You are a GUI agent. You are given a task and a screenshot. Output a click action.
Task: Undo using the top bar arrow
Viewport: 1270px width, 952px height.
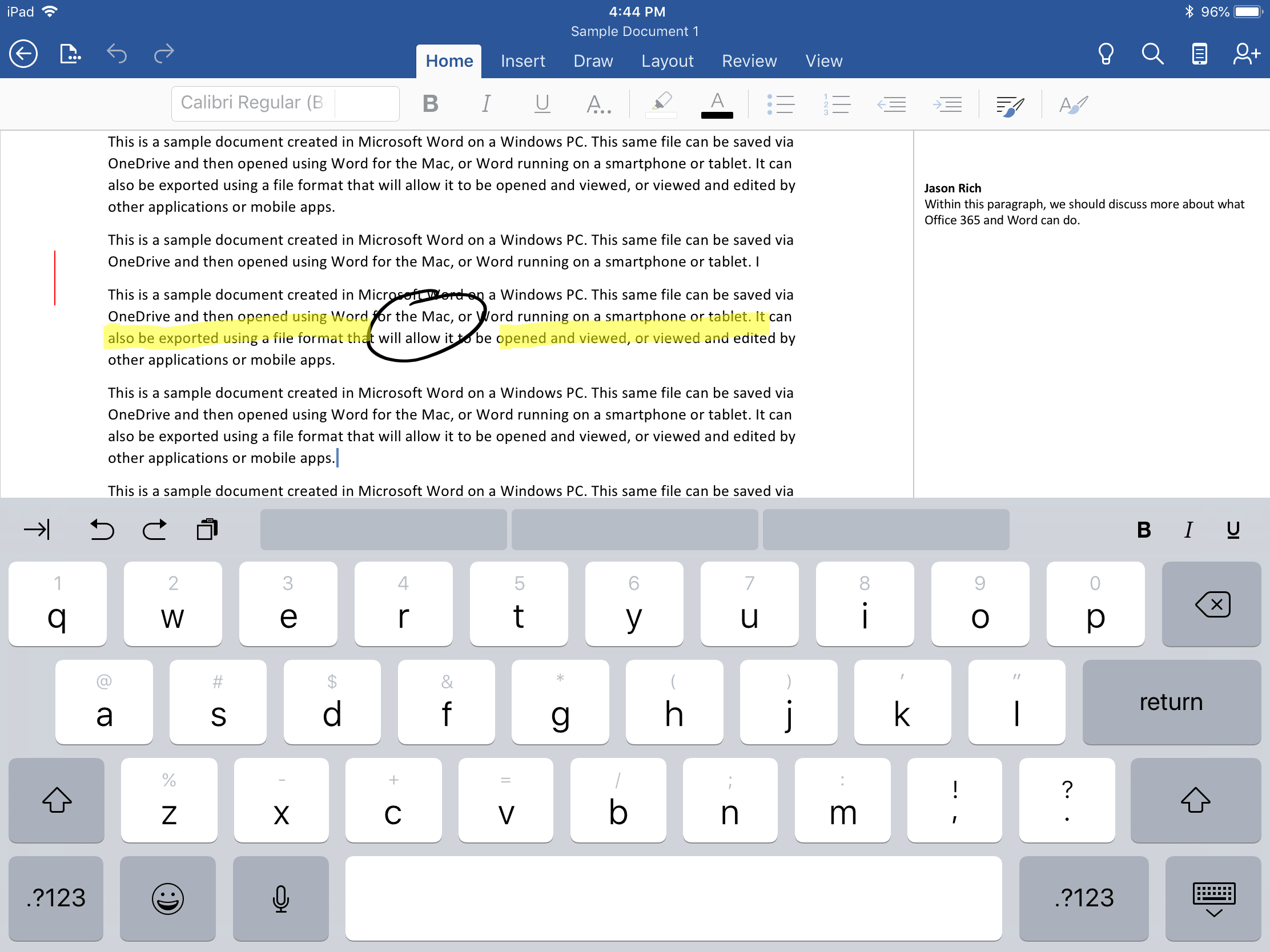point(117,54)
